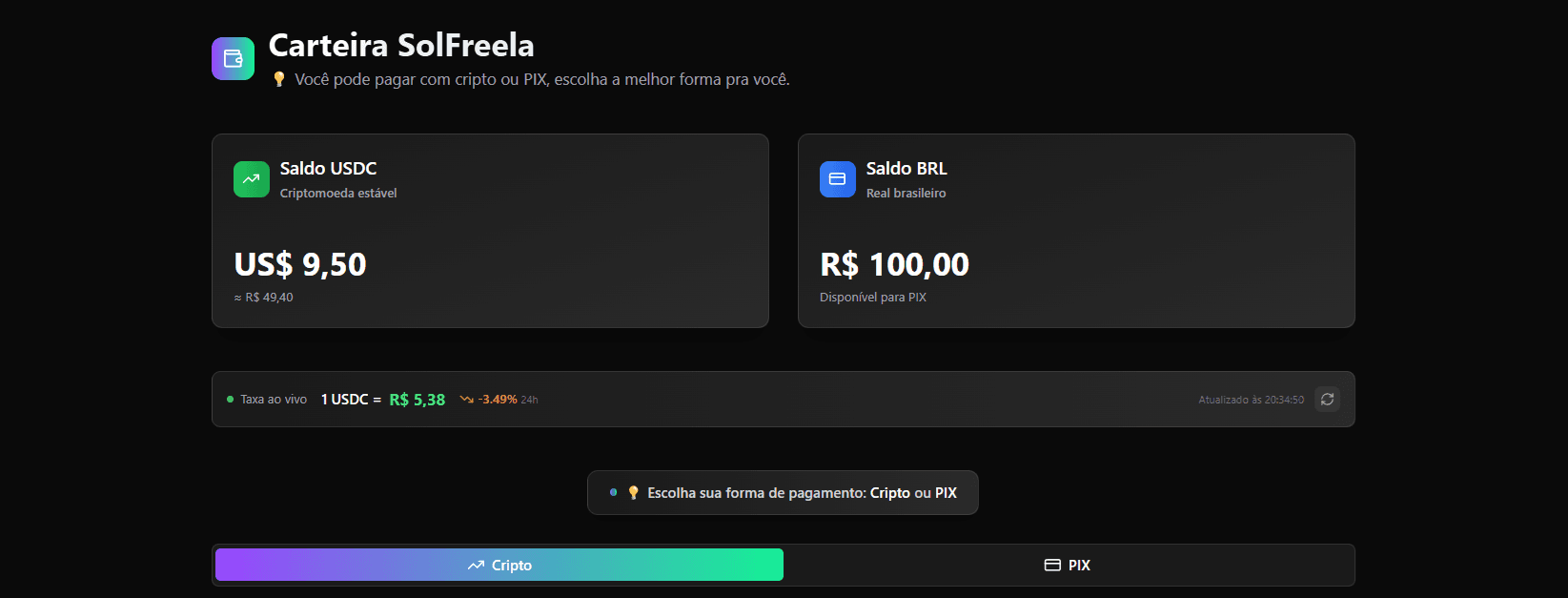Click the lightbulb in the payment hint
This screenshot has width=1568, height=598.
pos(633,493)
